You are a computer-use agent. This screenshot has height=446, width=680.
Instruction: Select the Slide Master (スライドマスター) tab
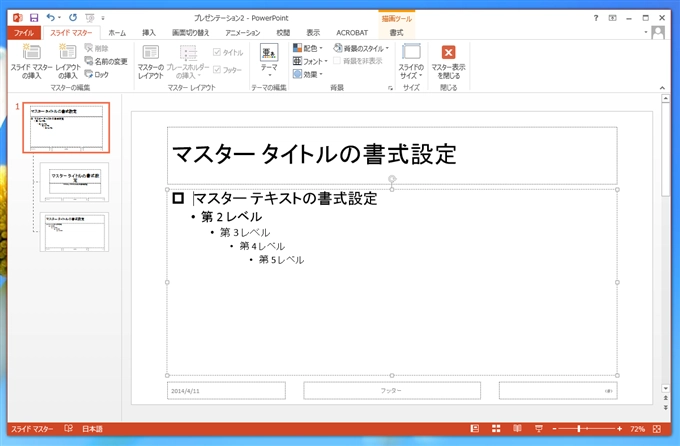coord(71,33)
